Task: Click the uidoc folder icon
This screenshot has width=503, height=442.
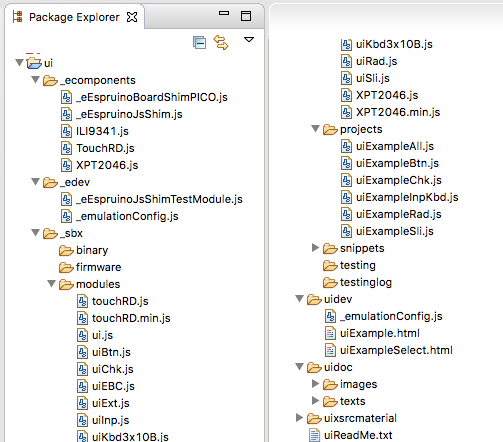Action: [x=314, y=367]
